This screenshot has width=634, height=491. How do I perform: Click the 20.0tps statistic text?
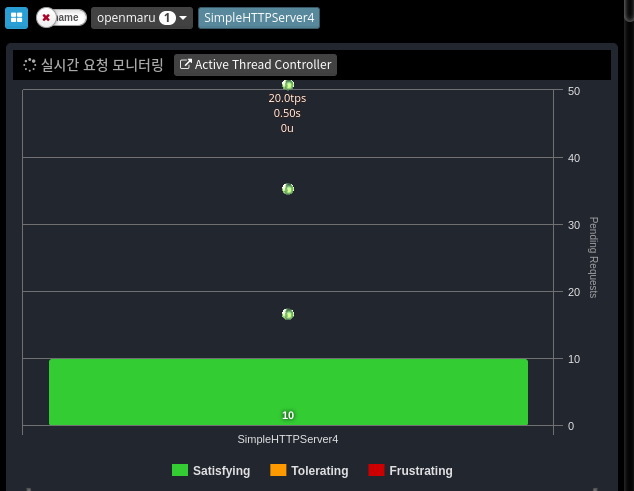(287, 98)
